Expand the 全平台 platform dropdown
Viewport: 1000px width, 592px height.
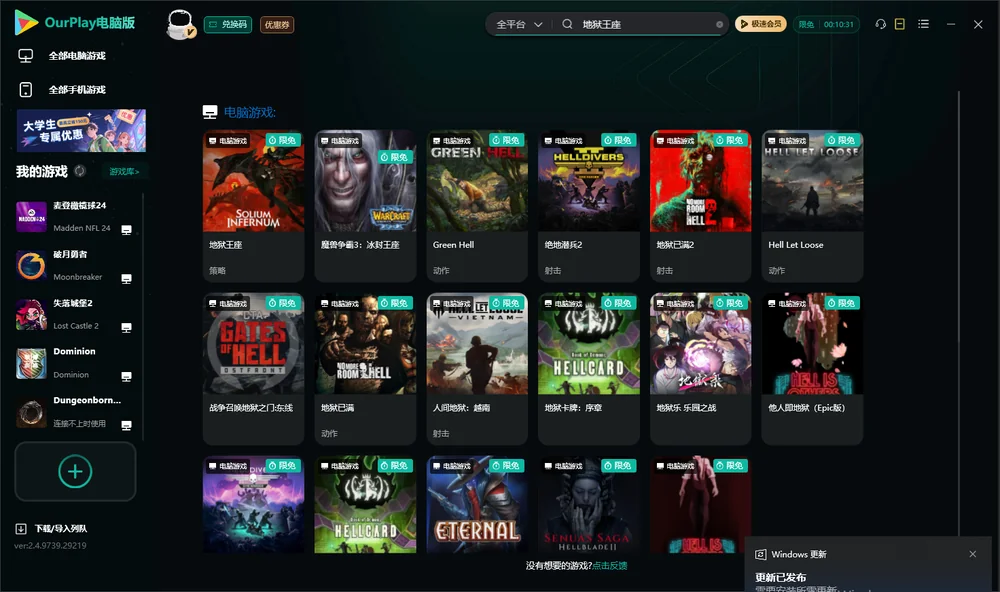tap(519, 24)
